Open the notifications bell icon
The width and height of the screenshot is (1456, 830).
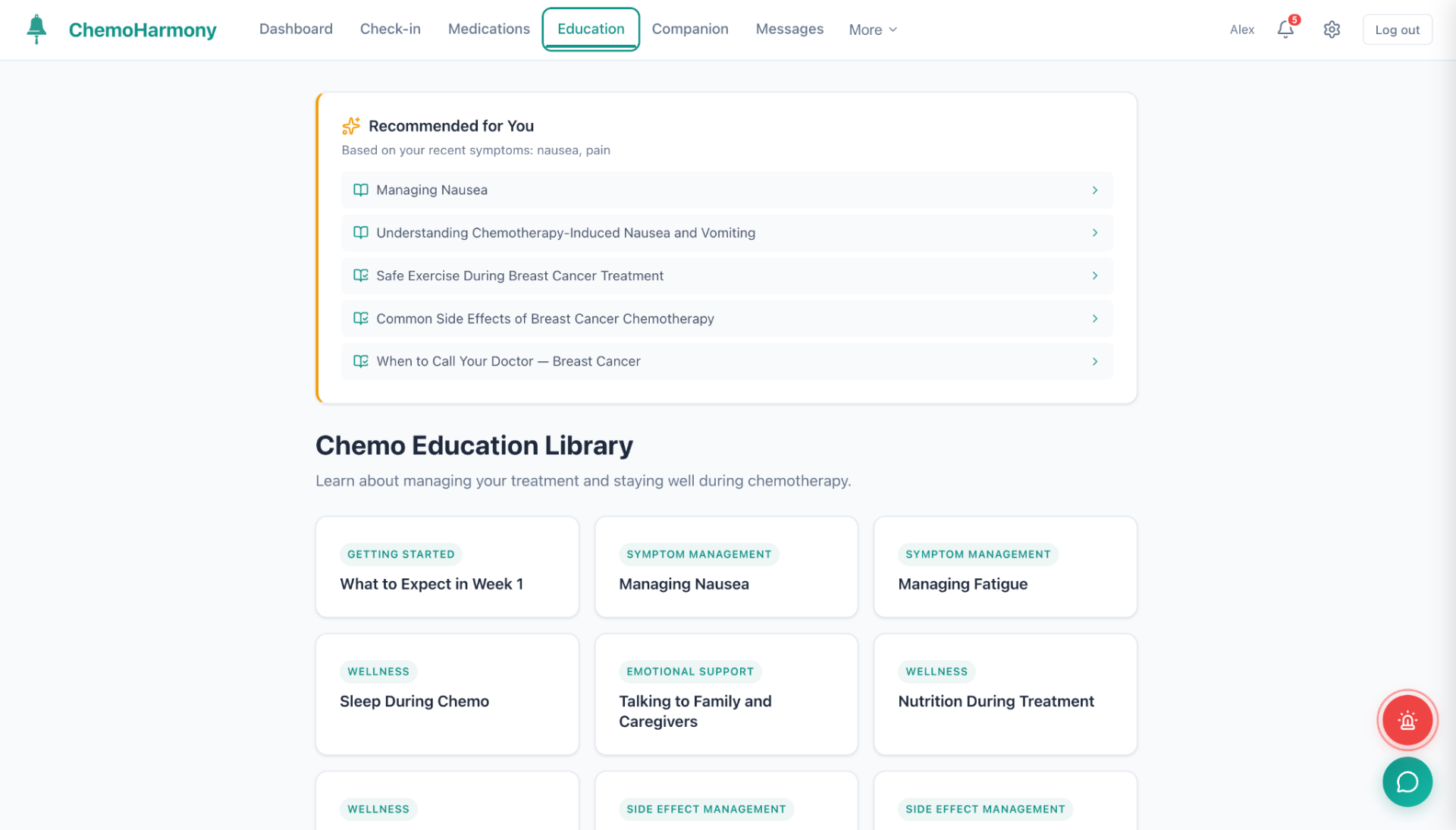pyautogui.click(x=1285, y=30)
